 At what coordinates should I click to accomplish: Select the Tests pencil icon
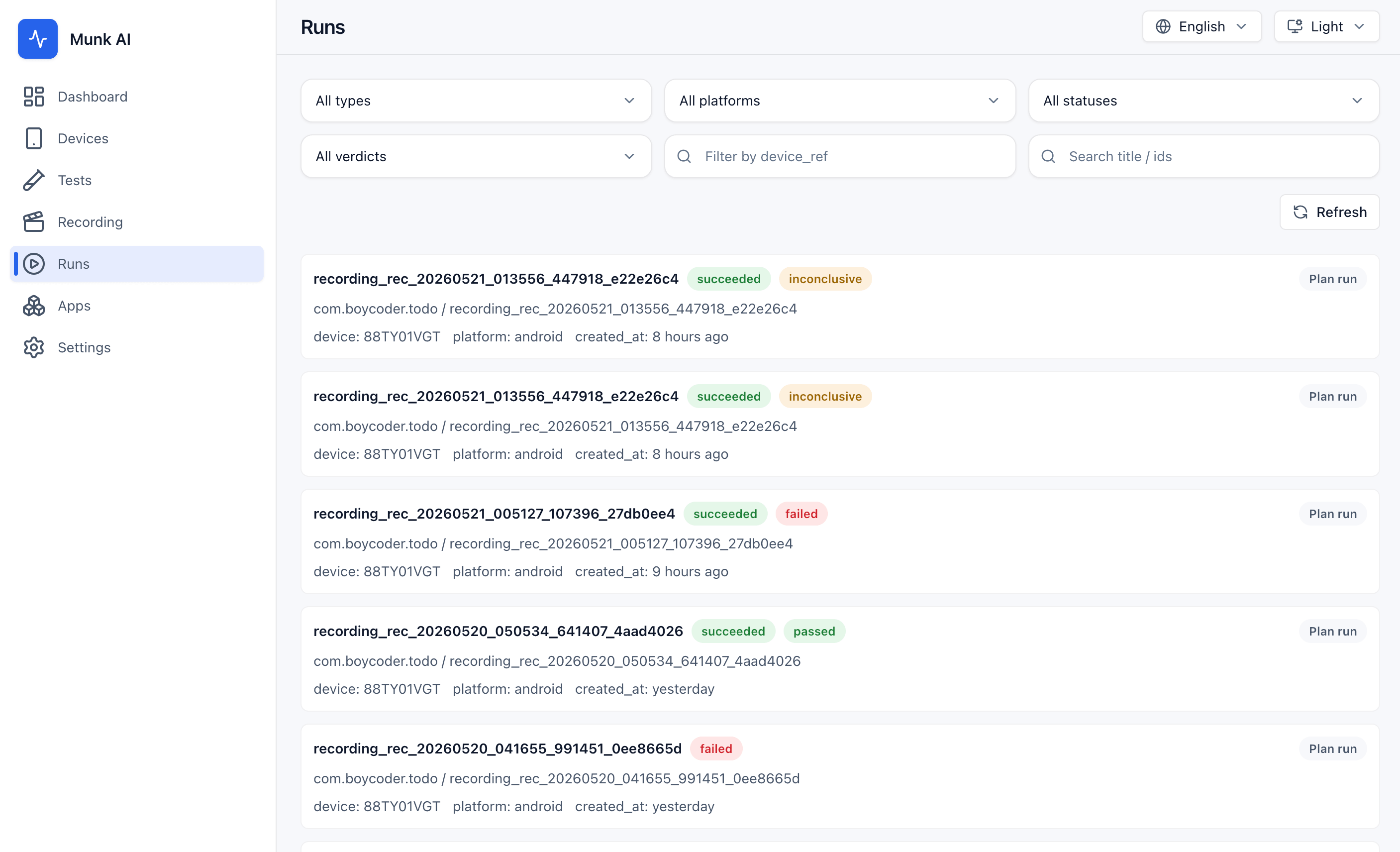click(33, 180)
